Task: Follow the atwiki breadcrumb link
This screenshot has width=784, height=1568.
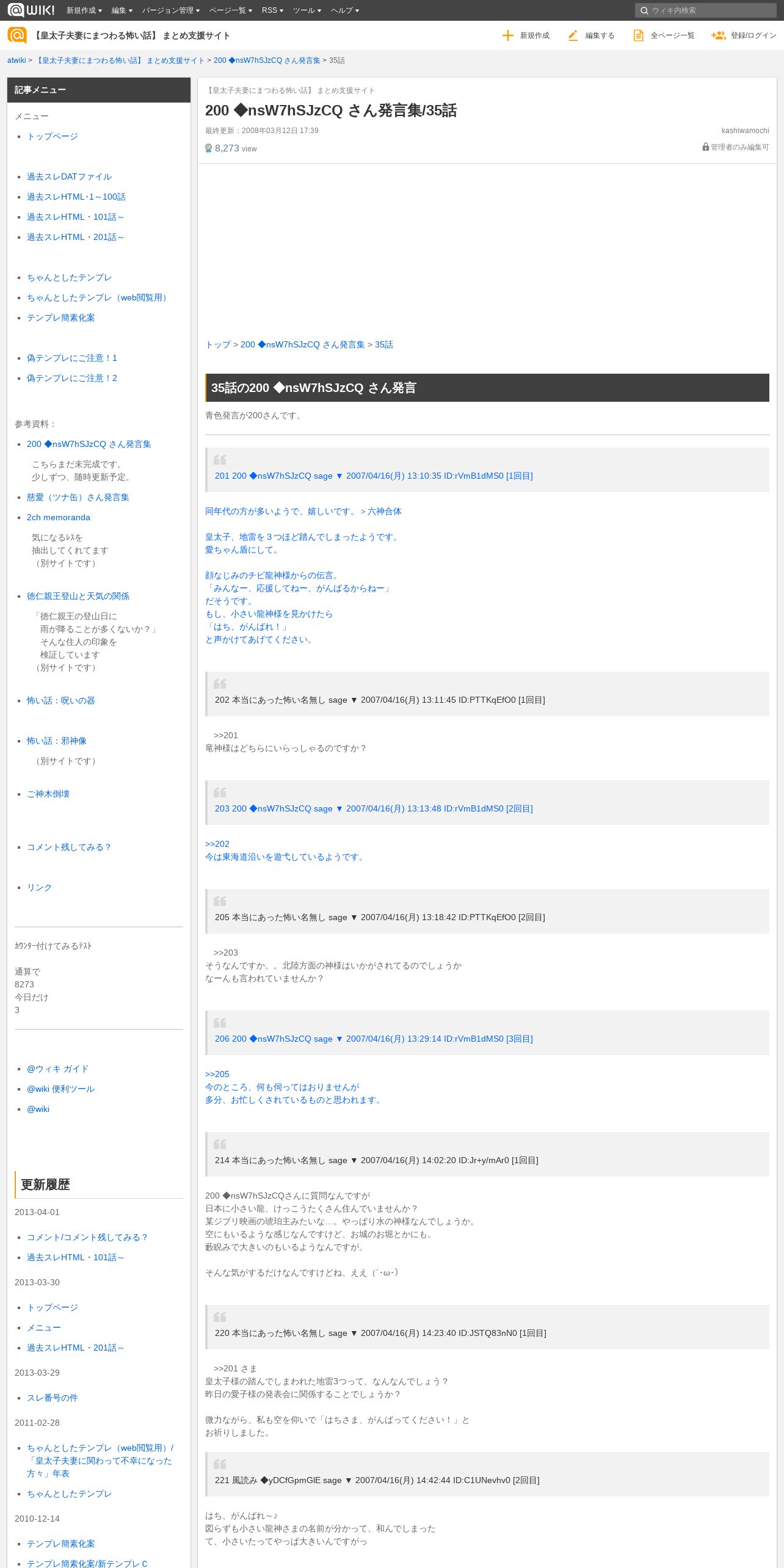Action: click(x=16, y=60)
